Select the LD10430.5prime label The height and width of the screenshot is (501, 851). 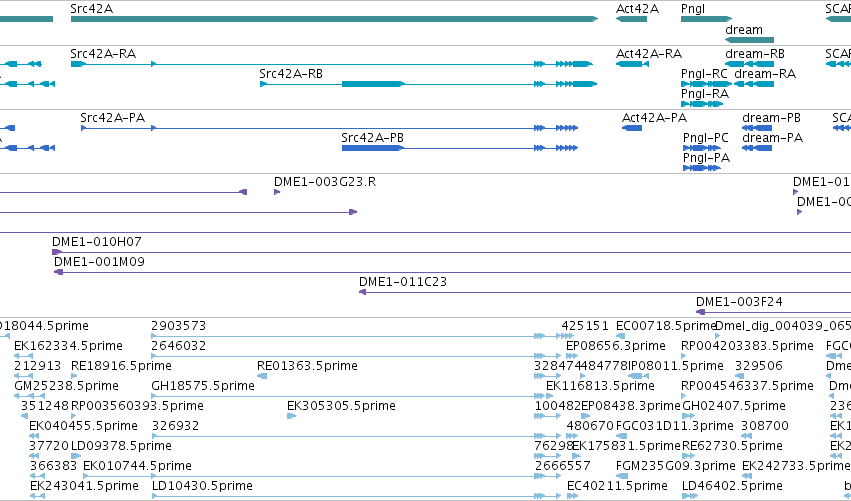(x=202, y=486)
